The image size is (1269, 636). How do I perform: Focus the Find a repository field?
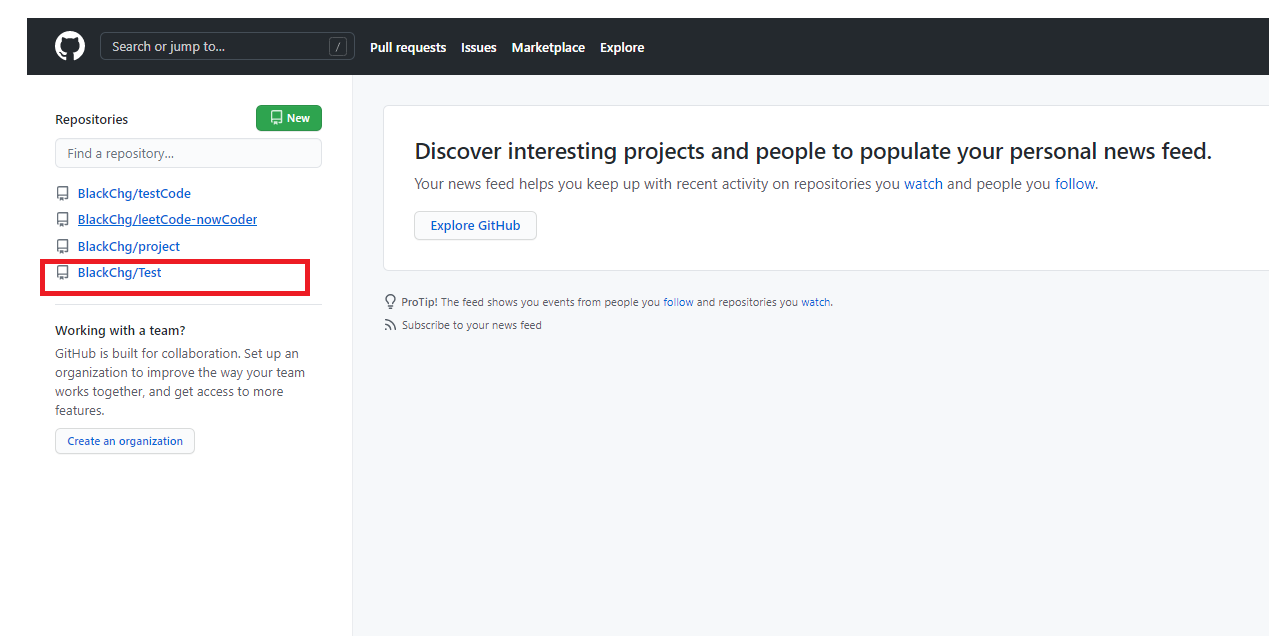188,153
